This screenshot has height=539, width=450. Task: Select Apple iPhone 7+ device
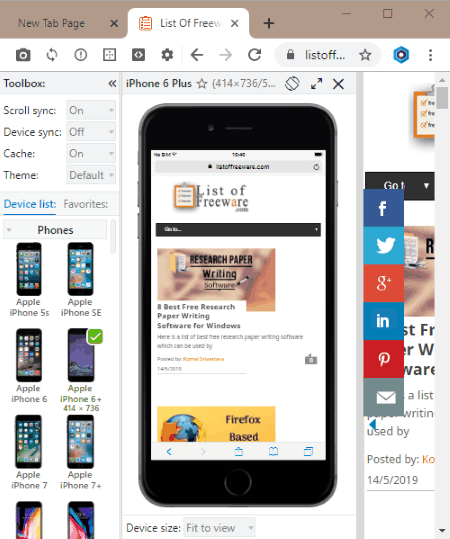click(80, 452)
